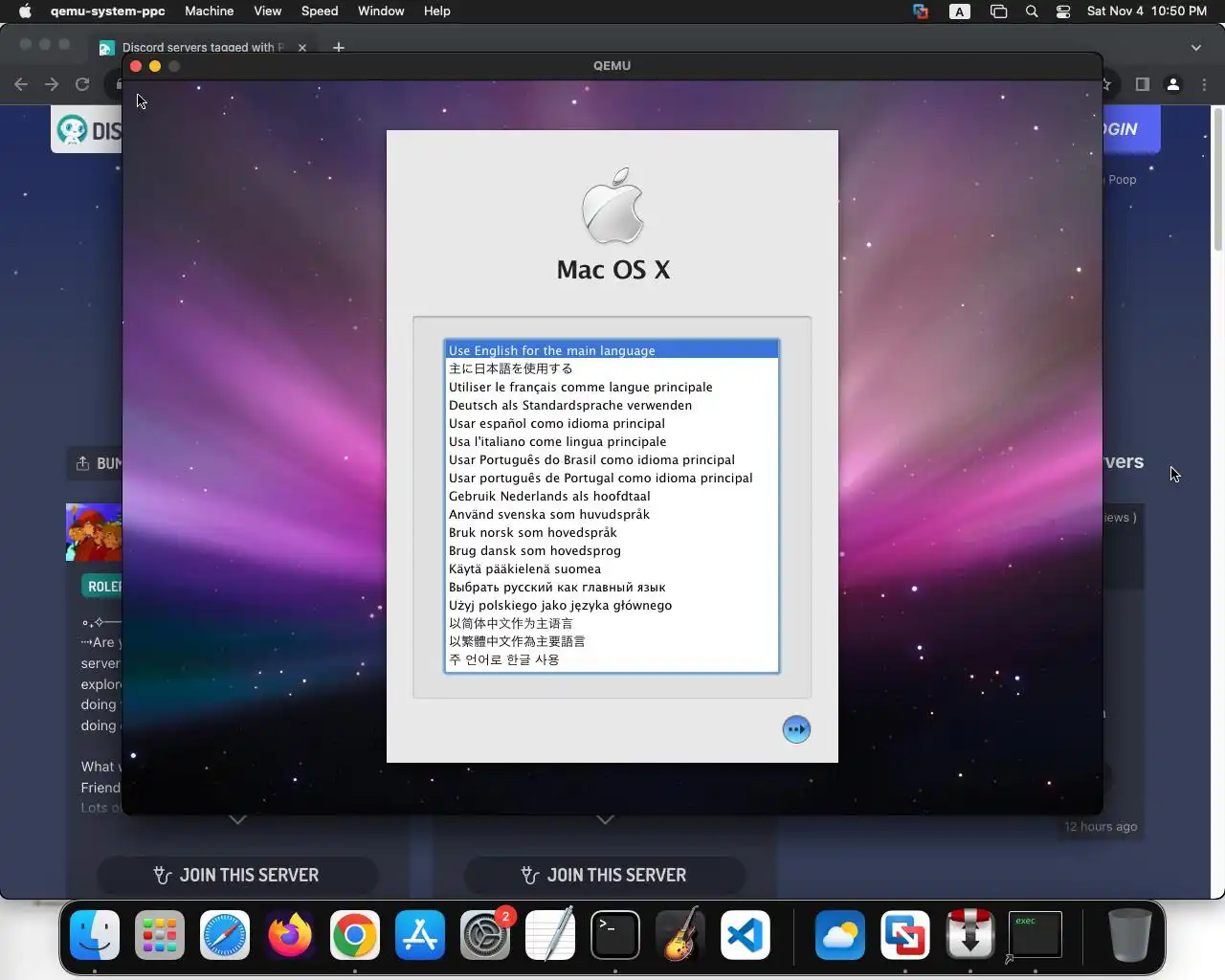1225x980 pixels.
Task: Open the Weather app from the Dock
Action: (x=839, y=935)
